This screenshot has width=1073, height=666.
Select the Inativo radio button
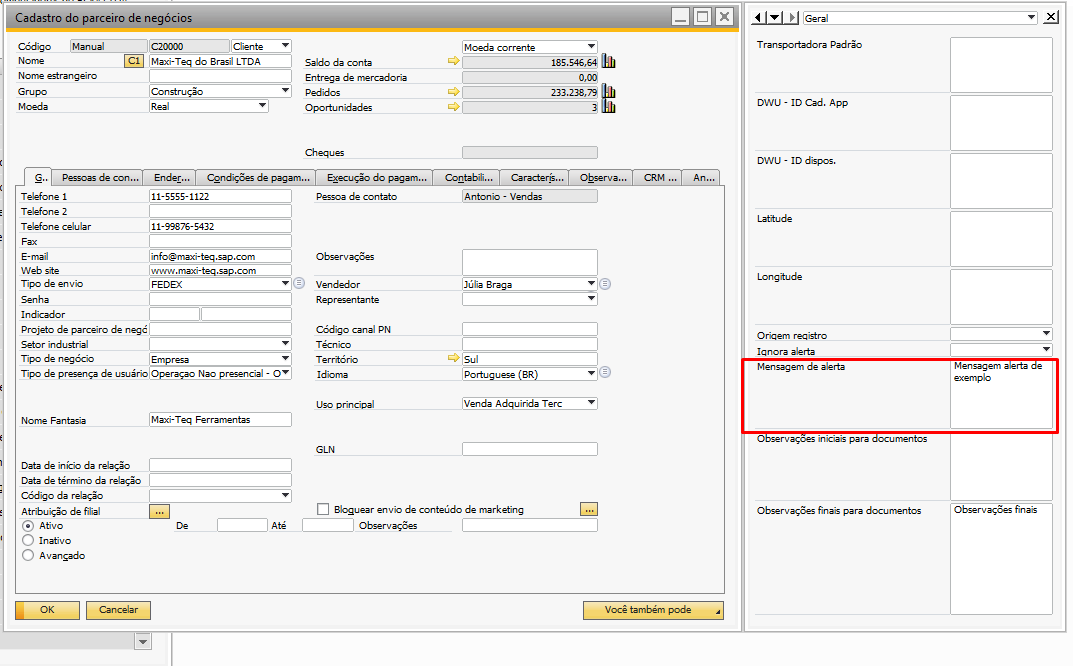(28, 541)
